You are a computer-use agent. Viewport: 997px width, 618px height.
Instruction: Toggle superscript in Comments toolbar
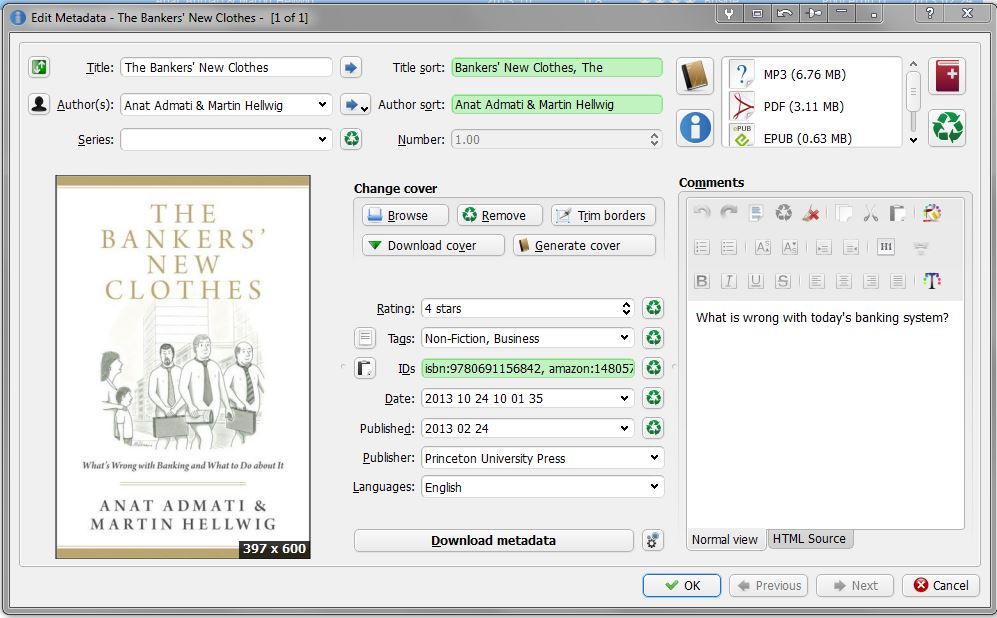click(x=763, y=247)
